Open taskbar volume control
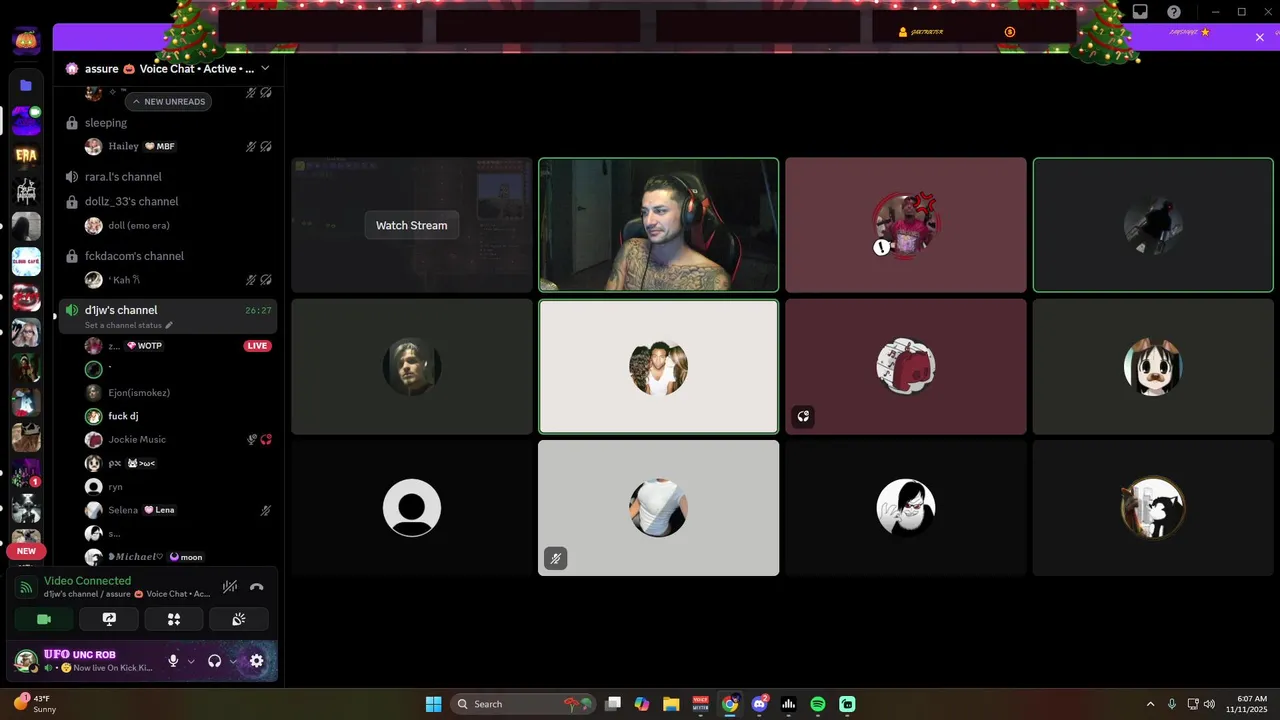 1210,704
